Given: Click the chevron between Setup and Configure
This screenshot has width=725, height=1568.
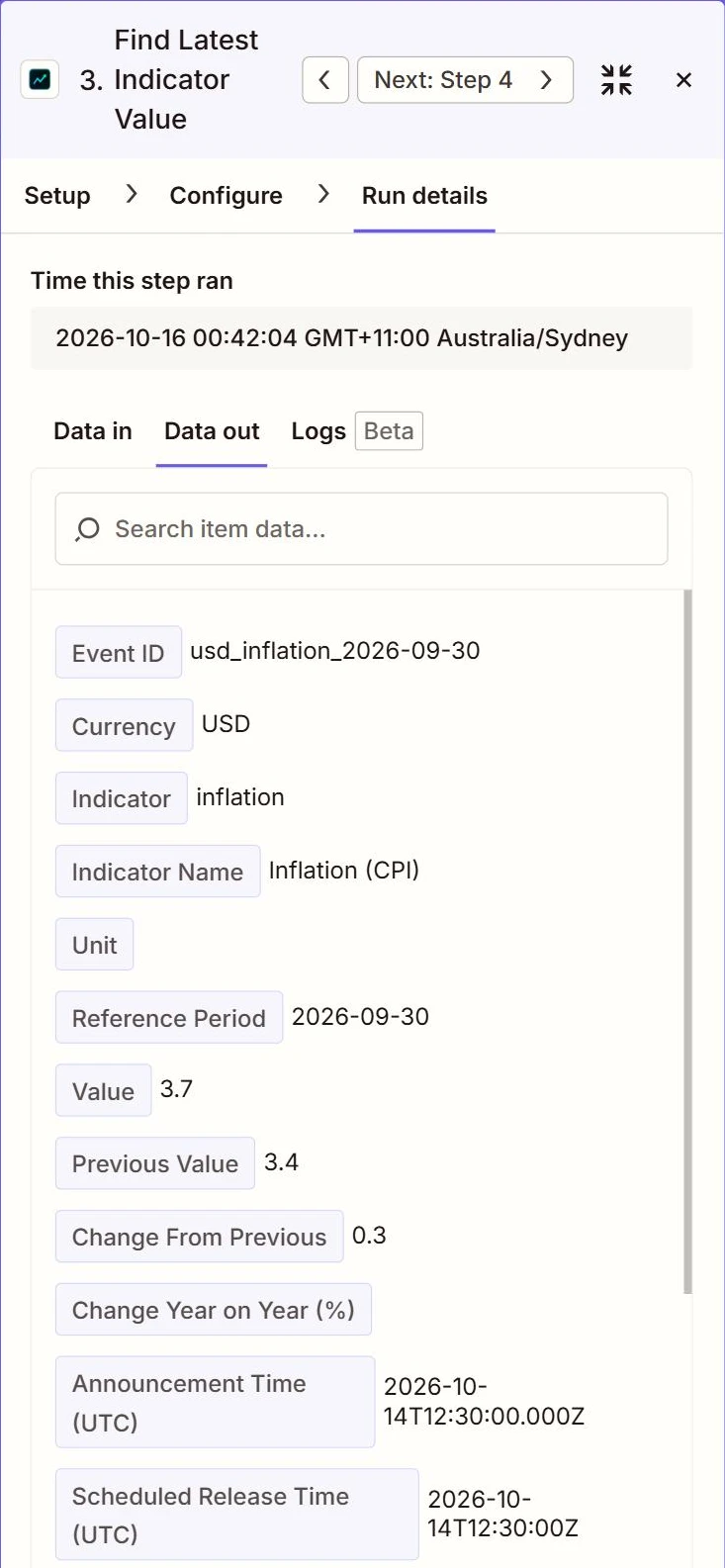Looking at the screenshot, I should coord(131,195).
